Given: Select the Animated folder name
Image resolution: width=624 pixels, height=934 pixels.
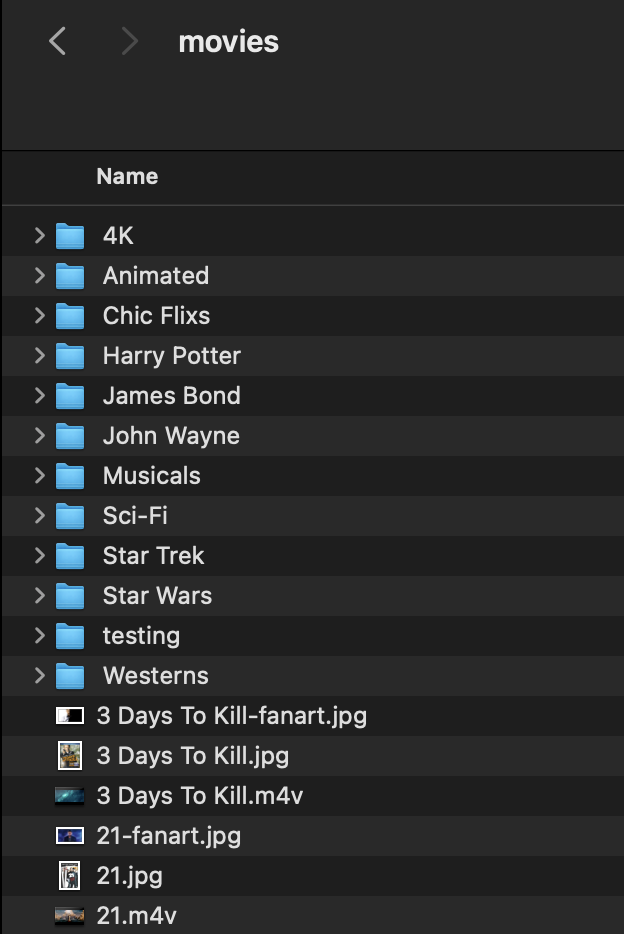Looking at the screenshot, I should pyautogui.click(x=156, y=275).
